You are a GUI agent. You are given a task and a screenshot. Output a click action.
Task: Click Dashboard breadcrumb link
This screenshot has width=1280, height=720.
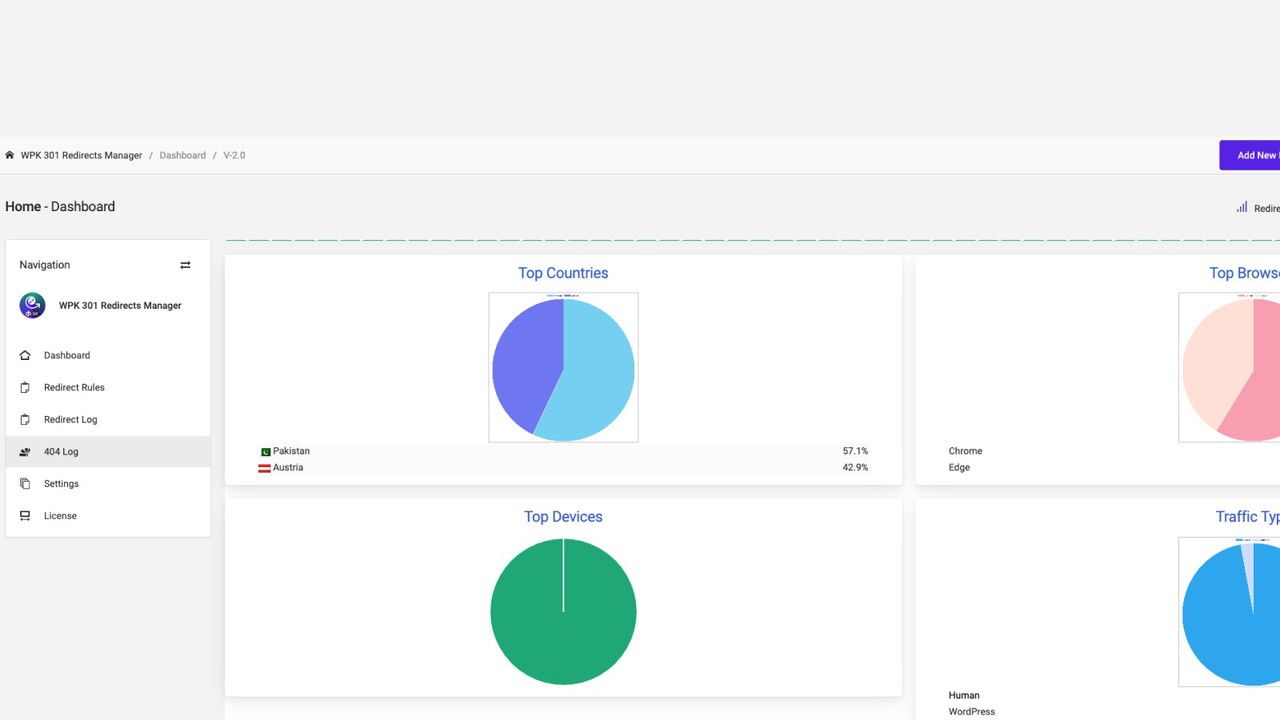[182, 155]
